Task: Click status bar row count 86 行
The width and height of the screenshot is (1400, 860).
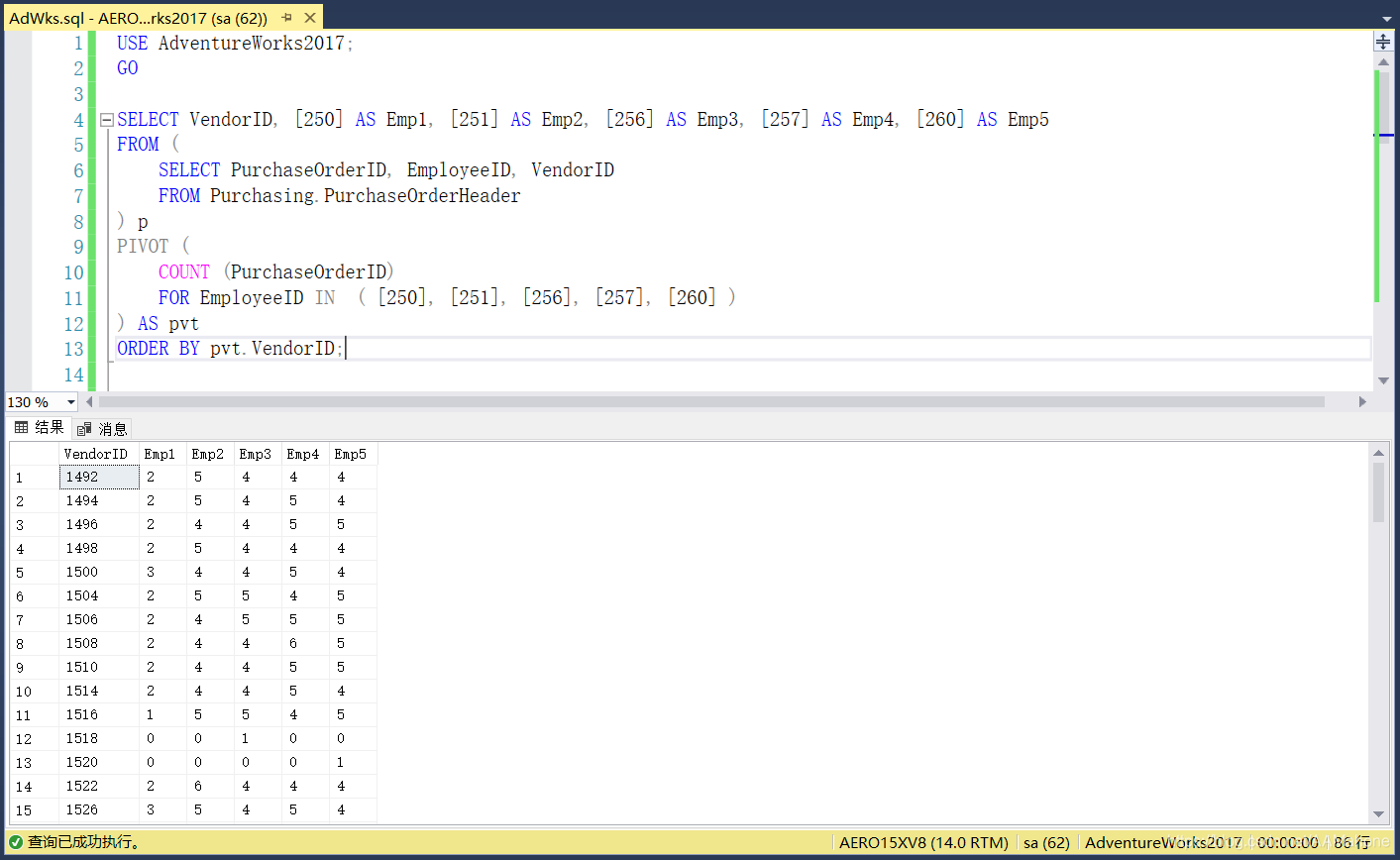Action: pos(1351,843)
